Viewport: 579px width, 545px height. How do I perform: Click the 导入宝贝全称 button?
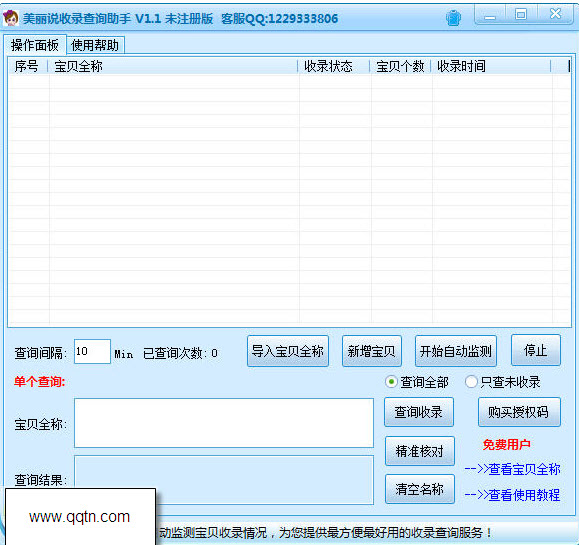click(288, 351)
